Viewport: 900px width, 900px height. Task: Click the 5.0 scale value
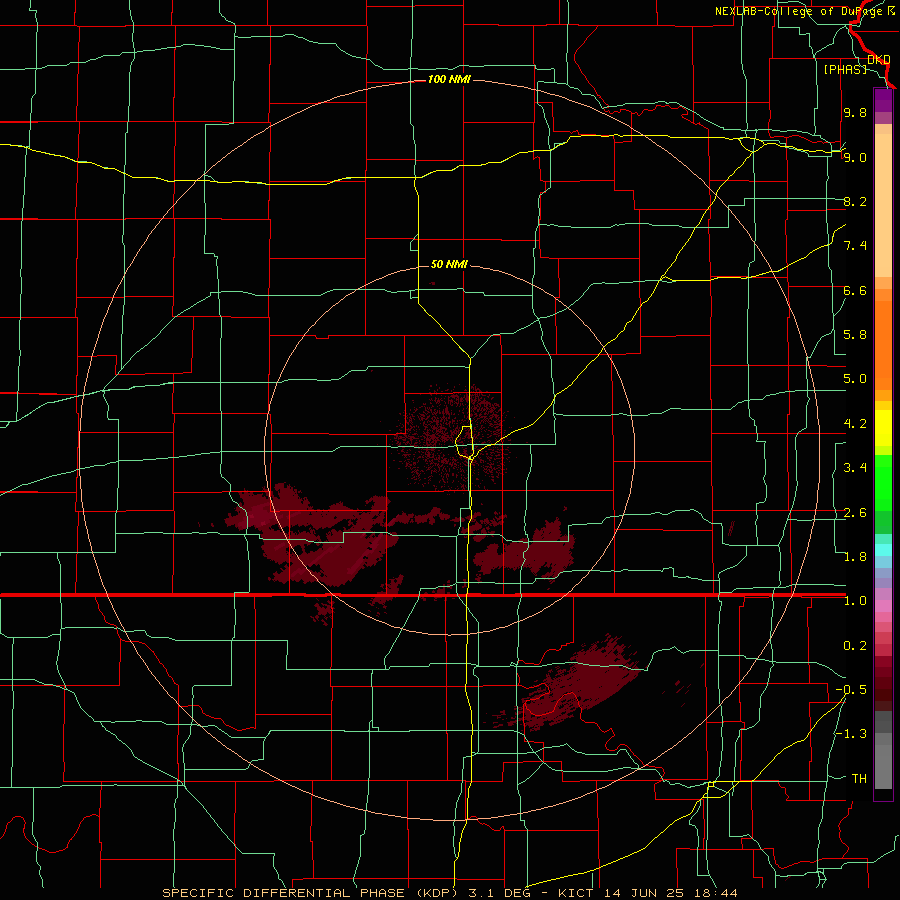point(855,379)
